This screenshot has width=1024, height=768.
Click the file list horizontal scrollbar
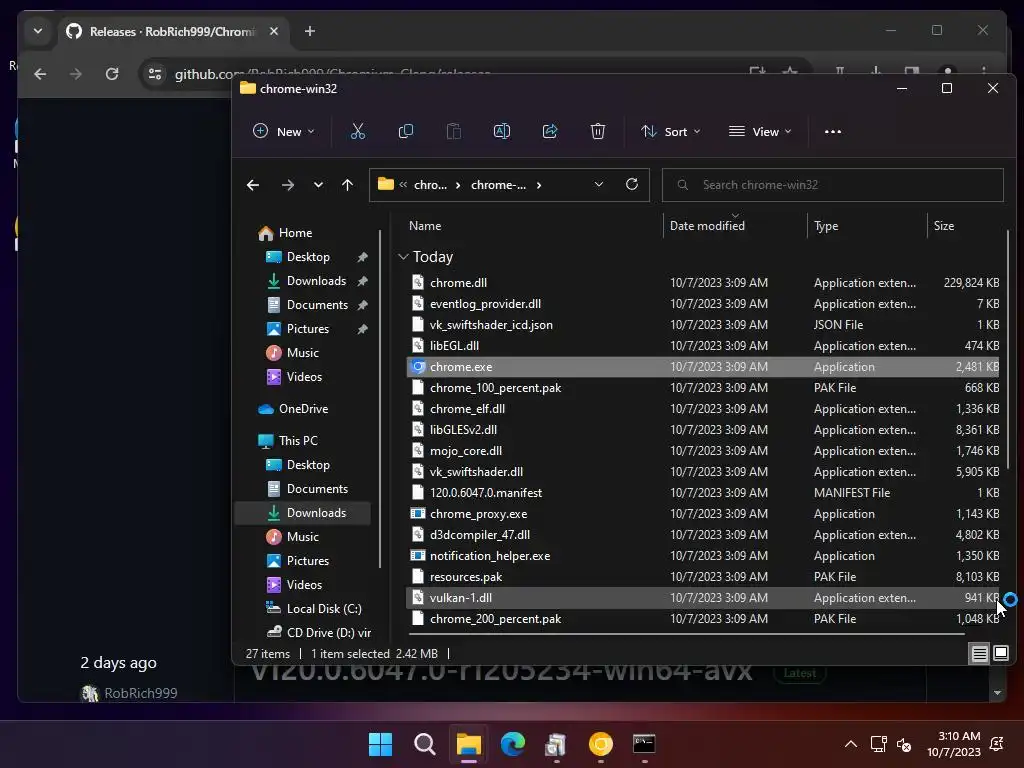point(686,633)
